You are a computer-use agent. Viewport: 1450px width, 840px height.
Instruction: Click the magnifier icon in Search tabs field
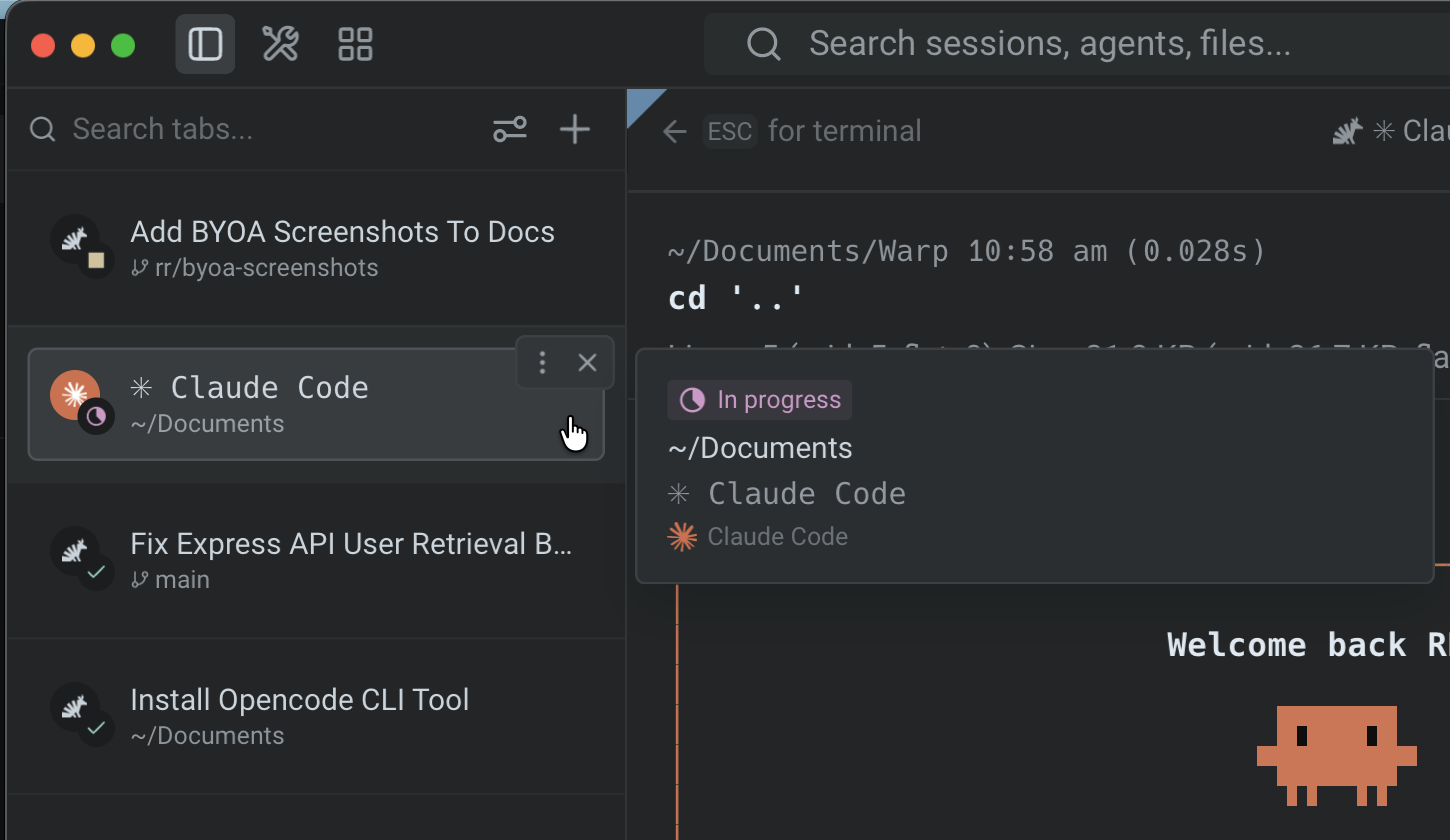40,129
